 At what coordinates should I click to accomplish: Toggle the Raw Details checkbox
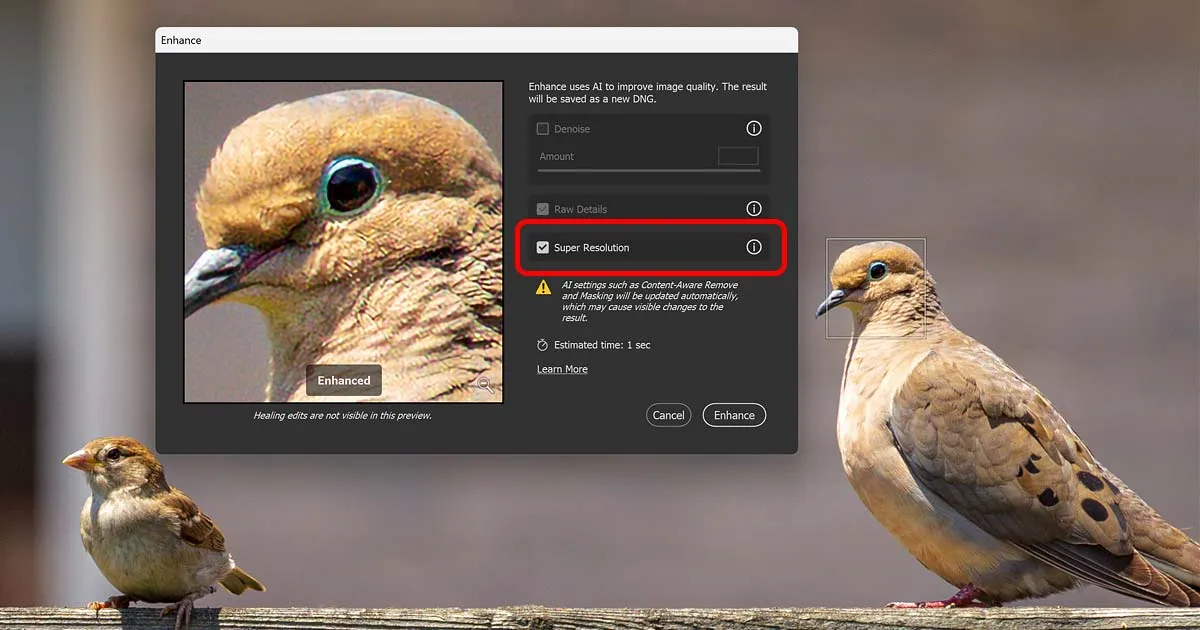(x=542, y=208)
